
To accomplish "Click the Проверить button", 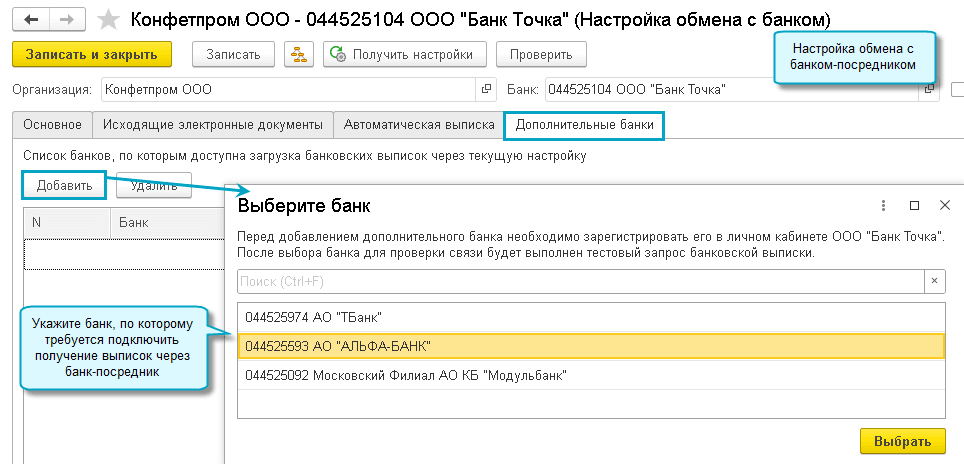I will point(541,54).
